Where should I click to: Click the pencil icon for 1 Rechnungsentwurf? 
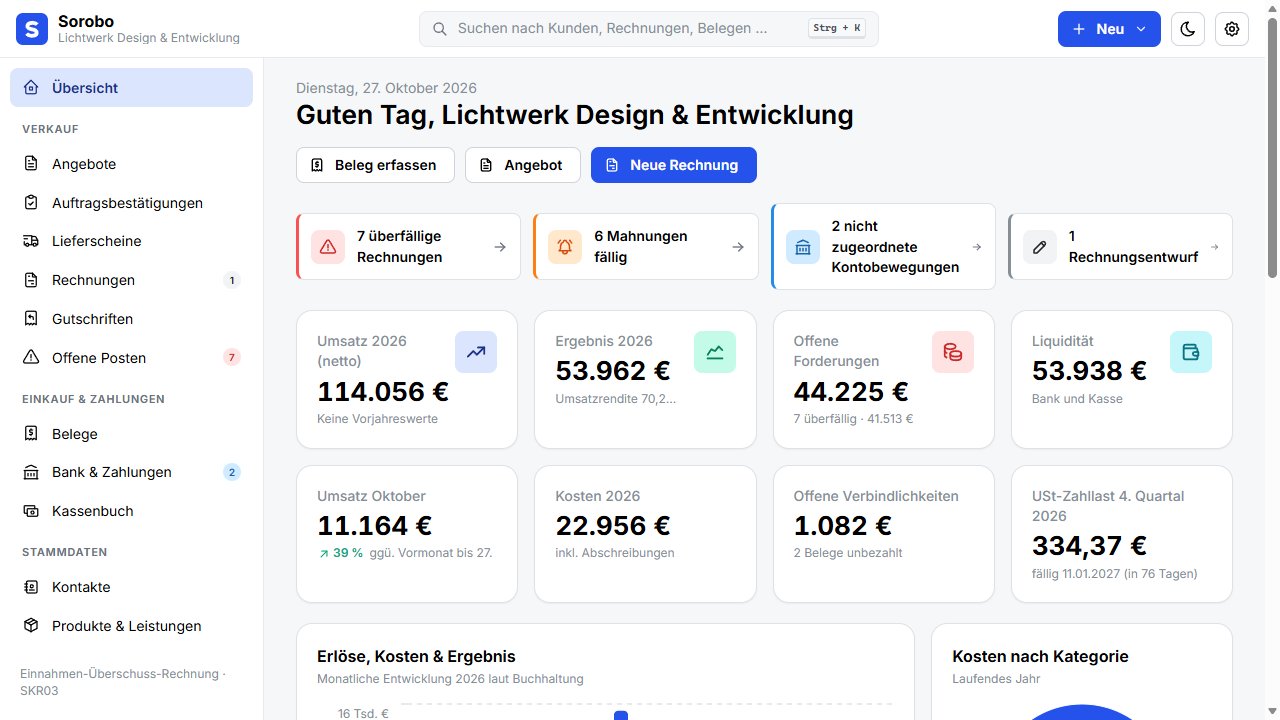pos(1040,247)
